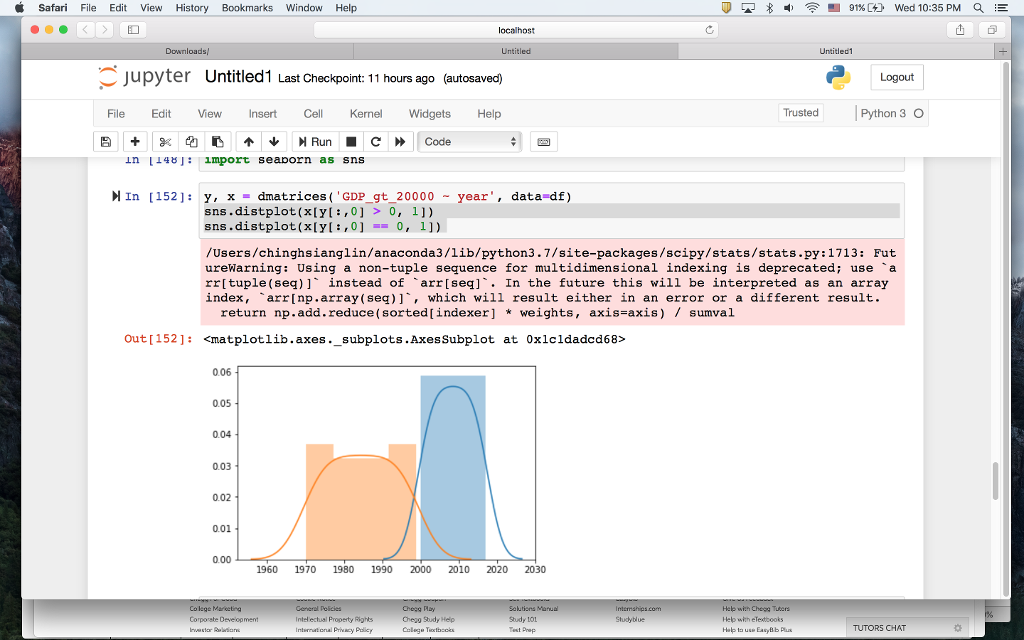The width and height of the screenshot is (1024, 640).
Task: Click the Wi-Fi status icon
Action: tap(812, 8)
